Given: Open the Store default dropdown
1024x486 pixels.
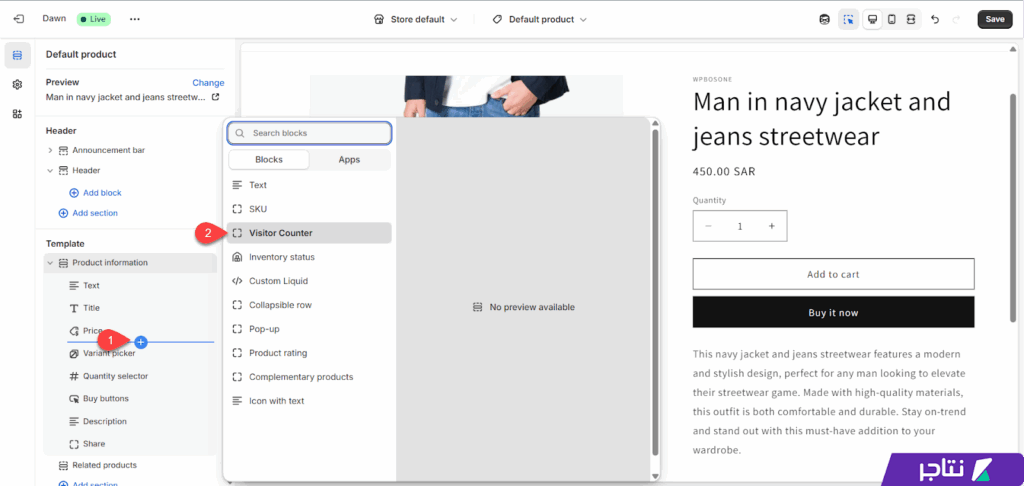Looking at the screenshot, I should (x=415, y=19).
